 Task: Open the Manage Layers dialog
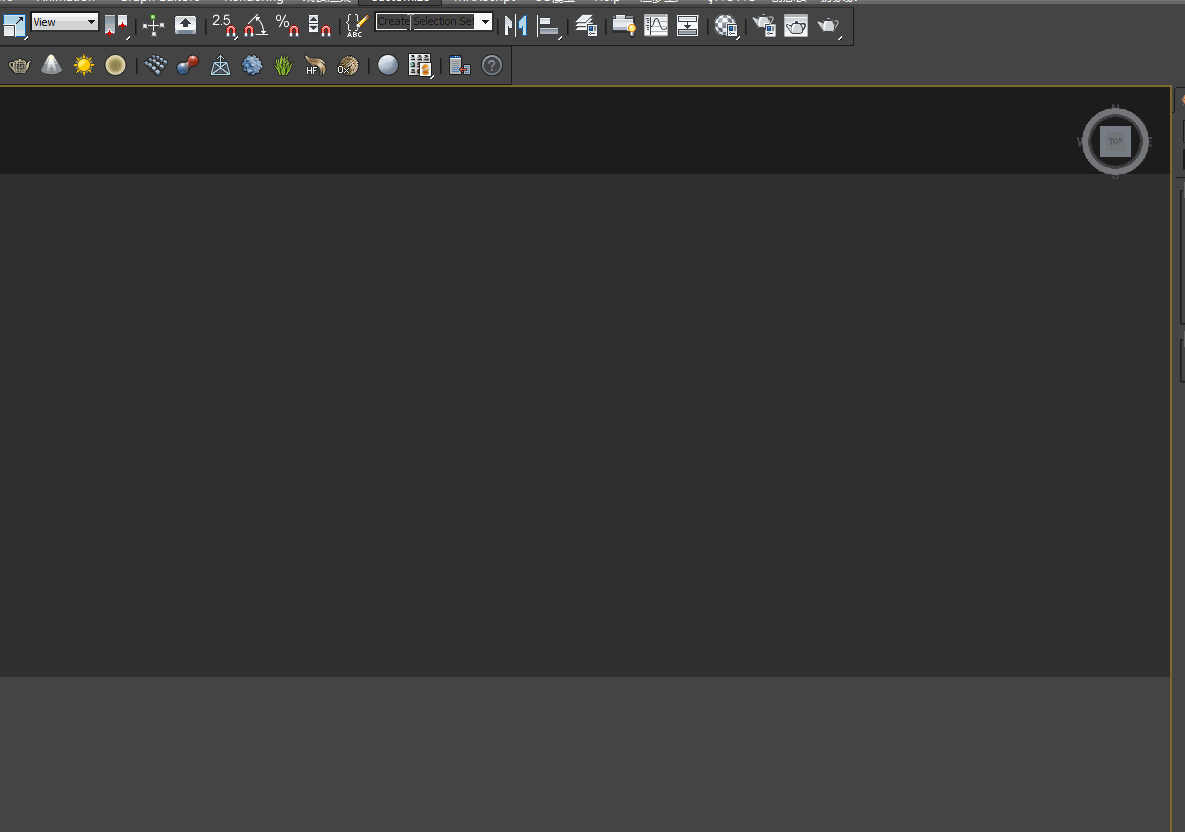[586, 26]
